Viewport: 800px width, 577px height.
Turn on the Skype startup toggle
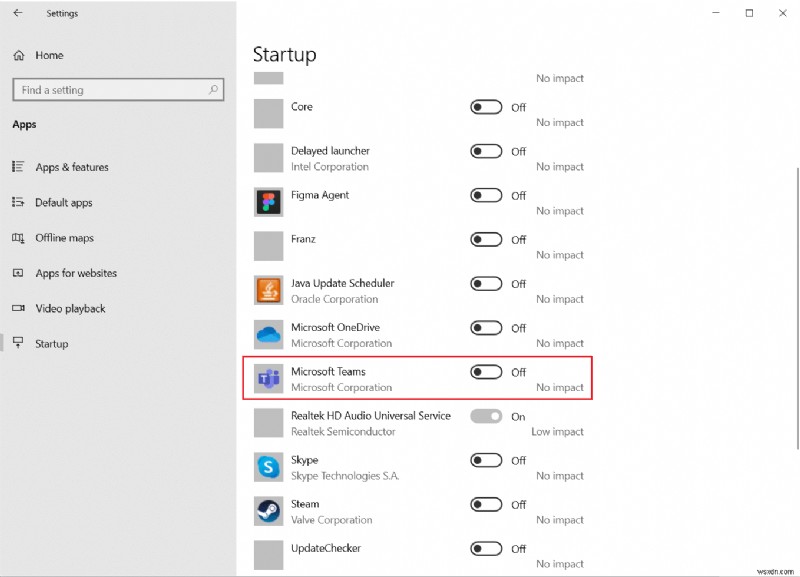488,461
